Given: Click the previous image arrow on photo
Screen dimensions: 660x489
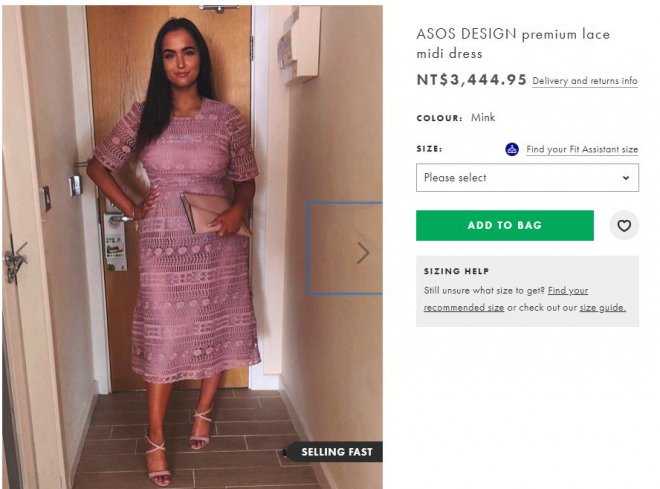Looking at the screenshot, I should tap(21, 252).
